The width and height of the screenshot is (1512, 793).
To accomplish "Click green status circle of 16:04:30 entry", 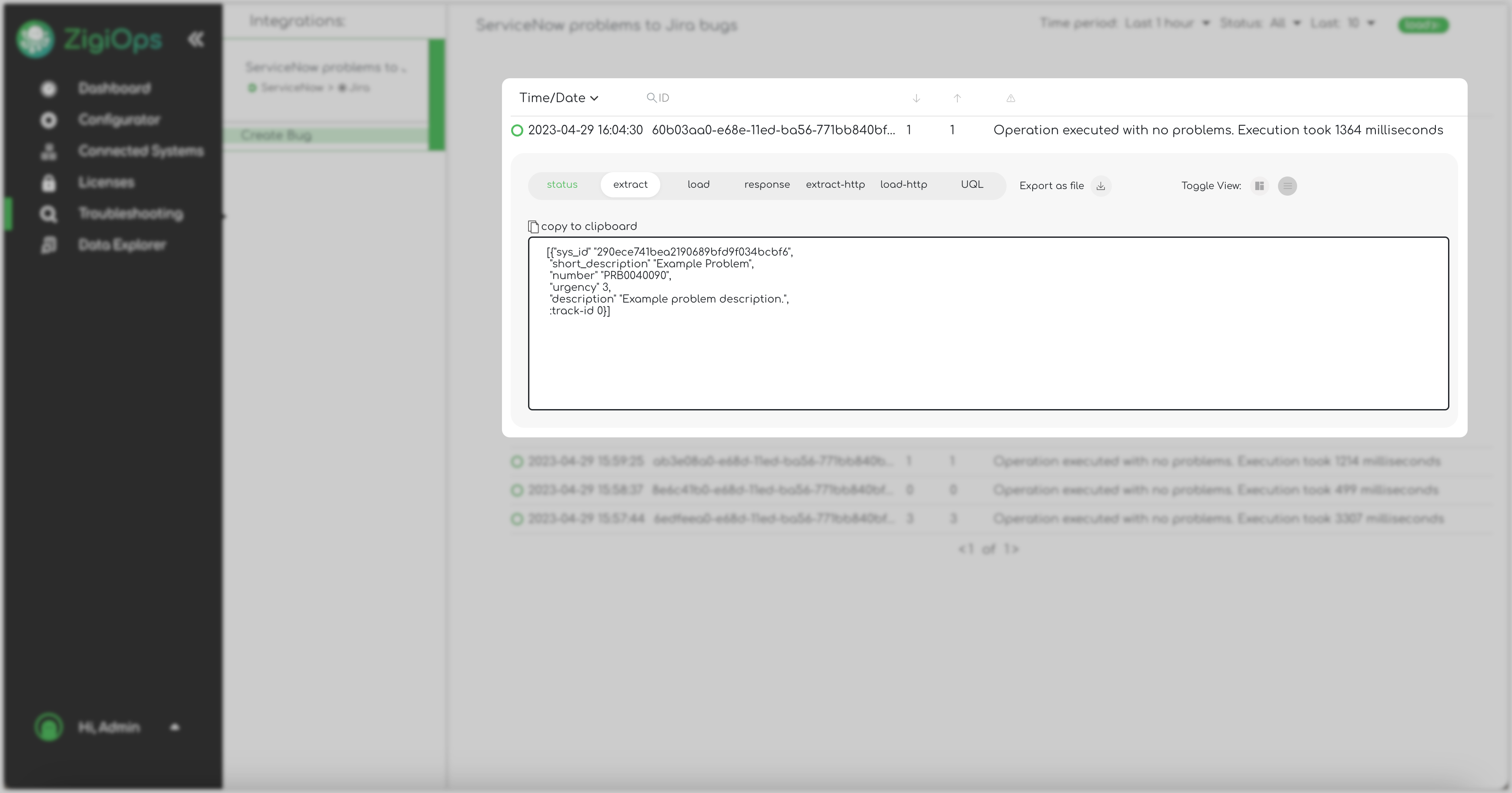I will click(517, 130).
